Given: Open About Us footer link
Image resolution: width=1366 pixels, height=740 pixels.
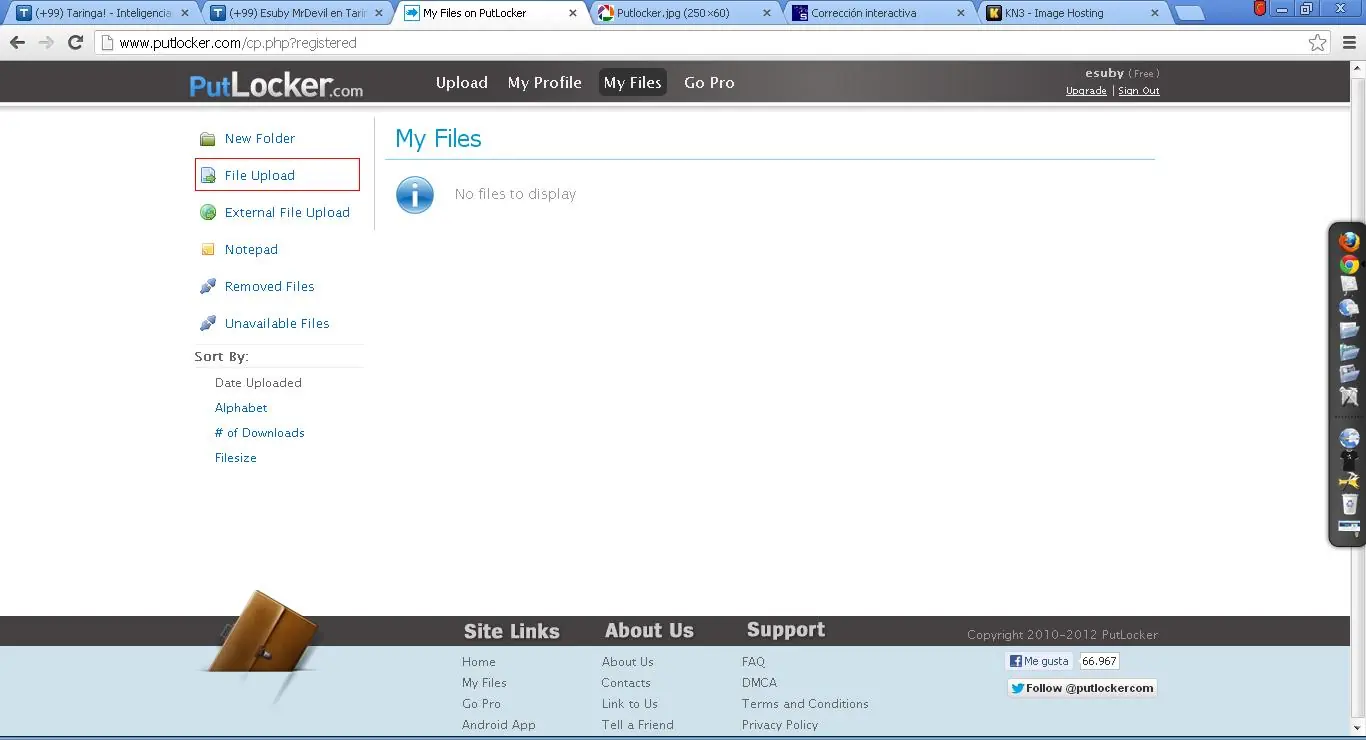Looking at the screenshot, I should tap(628, 662).
